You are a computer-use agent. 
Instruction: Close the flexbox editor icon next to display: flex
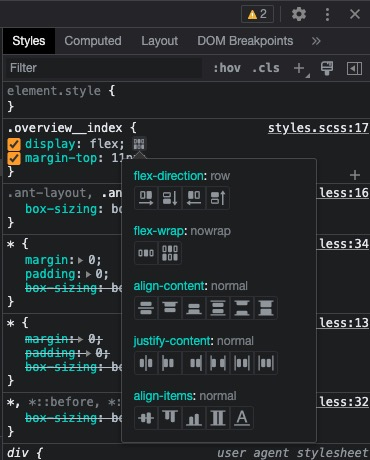point(139,144)
